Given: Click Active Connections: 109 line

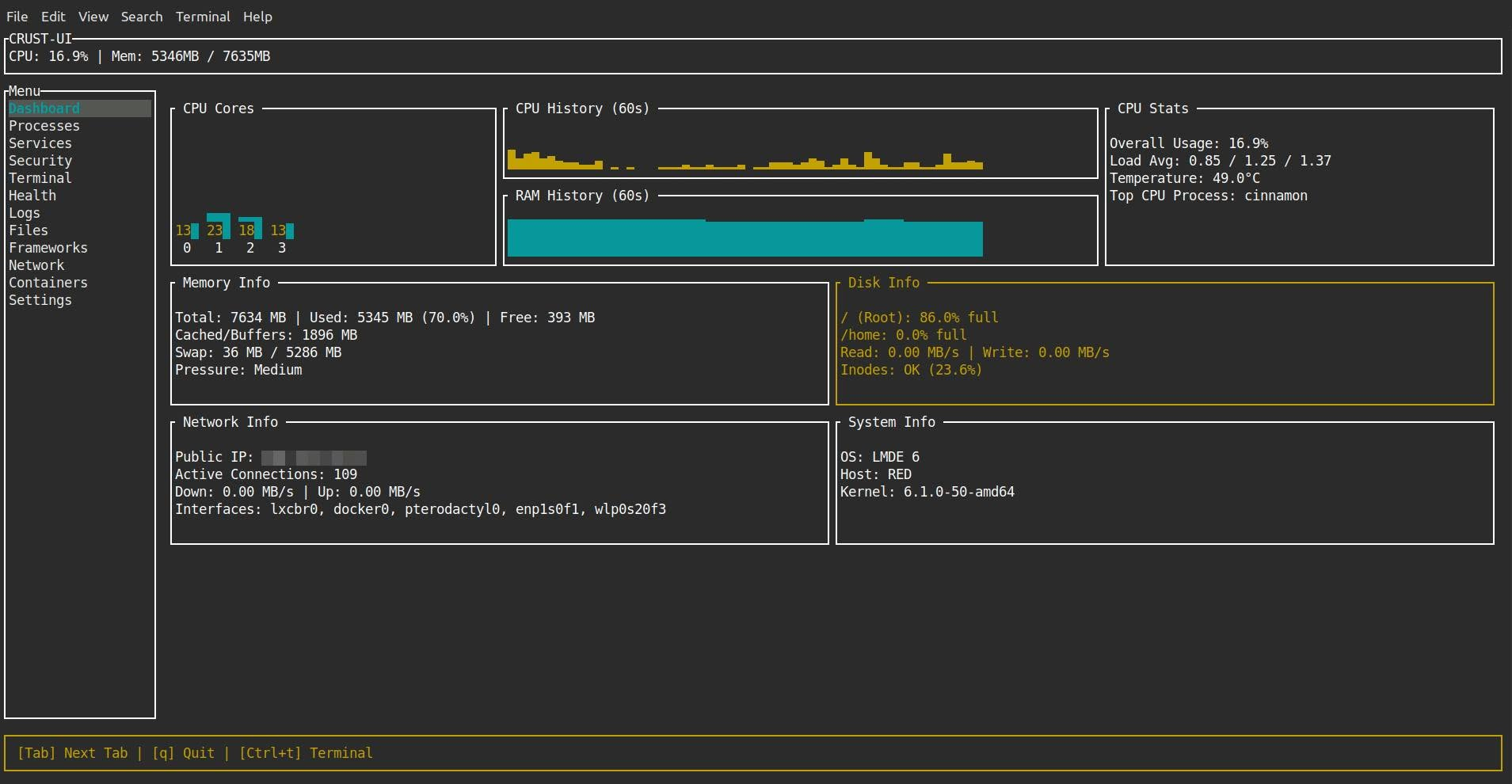Looking at the screenshot, I should tap(266, 474).
